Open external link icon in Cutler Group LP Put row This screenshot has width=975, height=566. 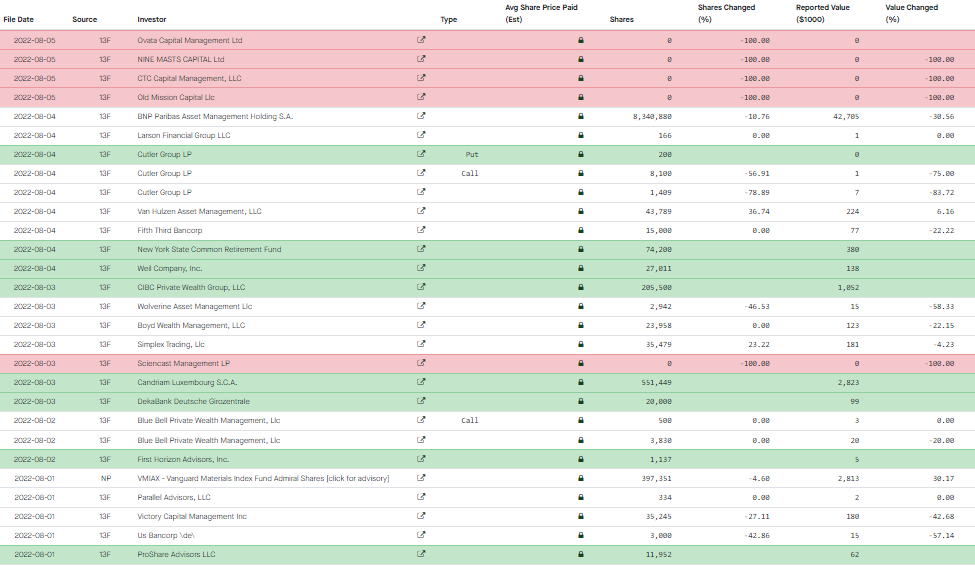(421, 154)
